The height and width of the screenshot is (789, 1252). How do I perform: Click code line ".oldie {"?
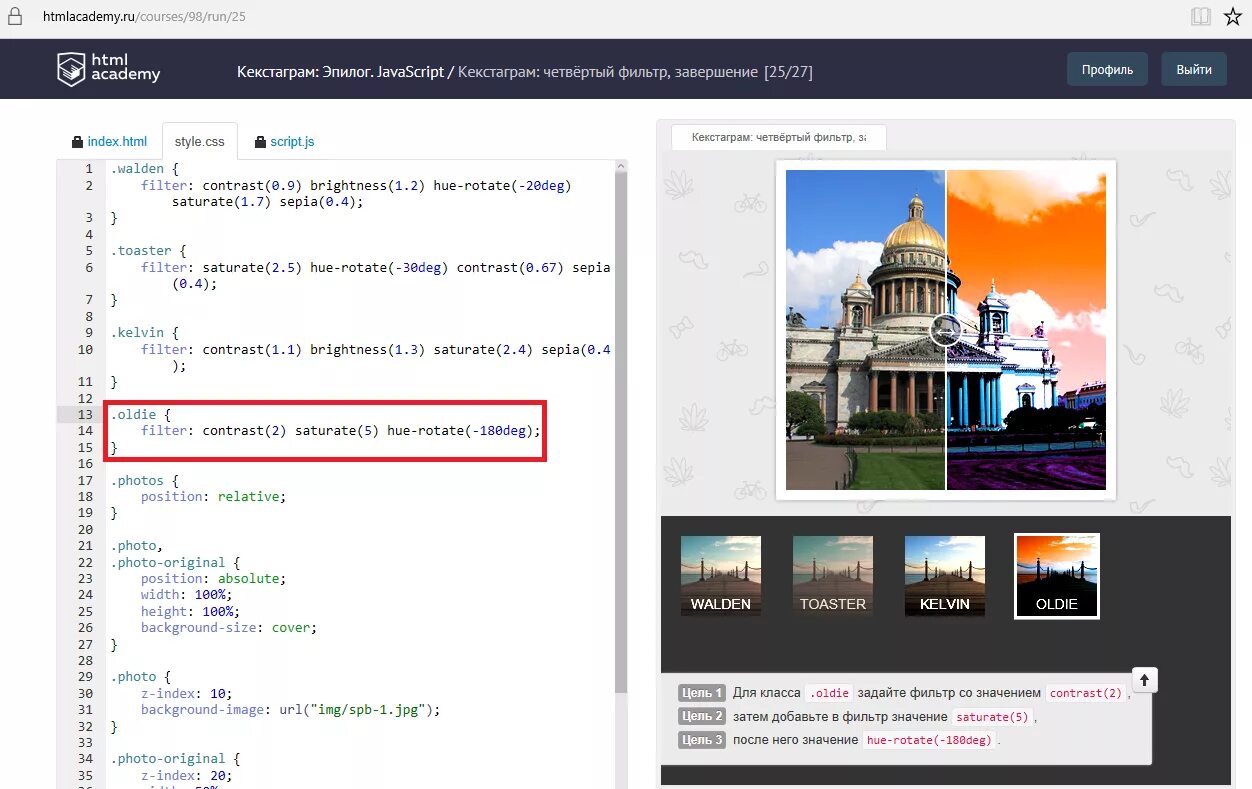(x=141, y=414)
